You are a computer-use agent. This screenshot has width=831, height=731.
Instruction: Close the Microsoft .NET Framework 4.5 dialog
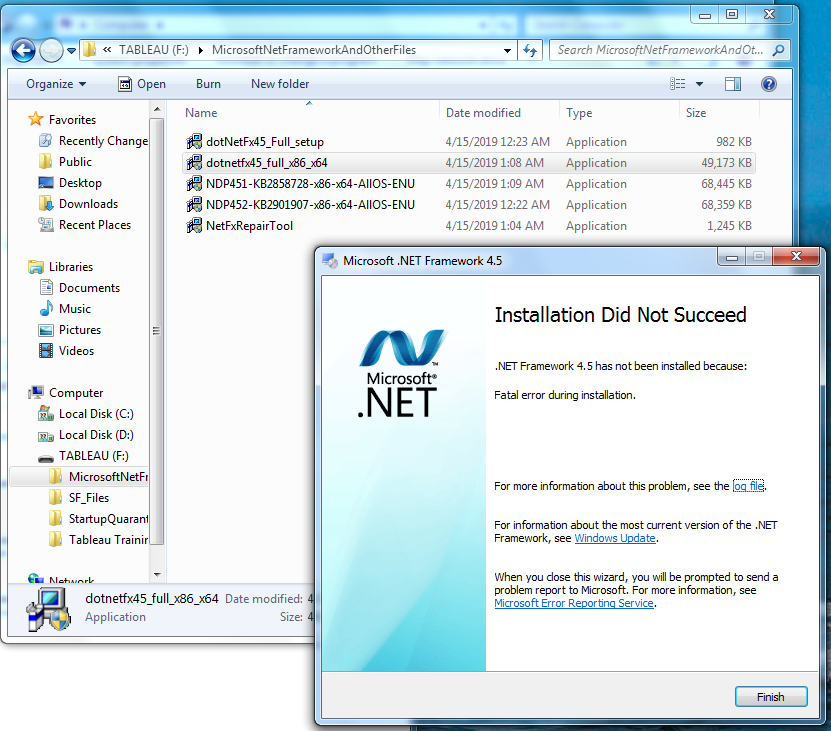[x=796, y=257]
